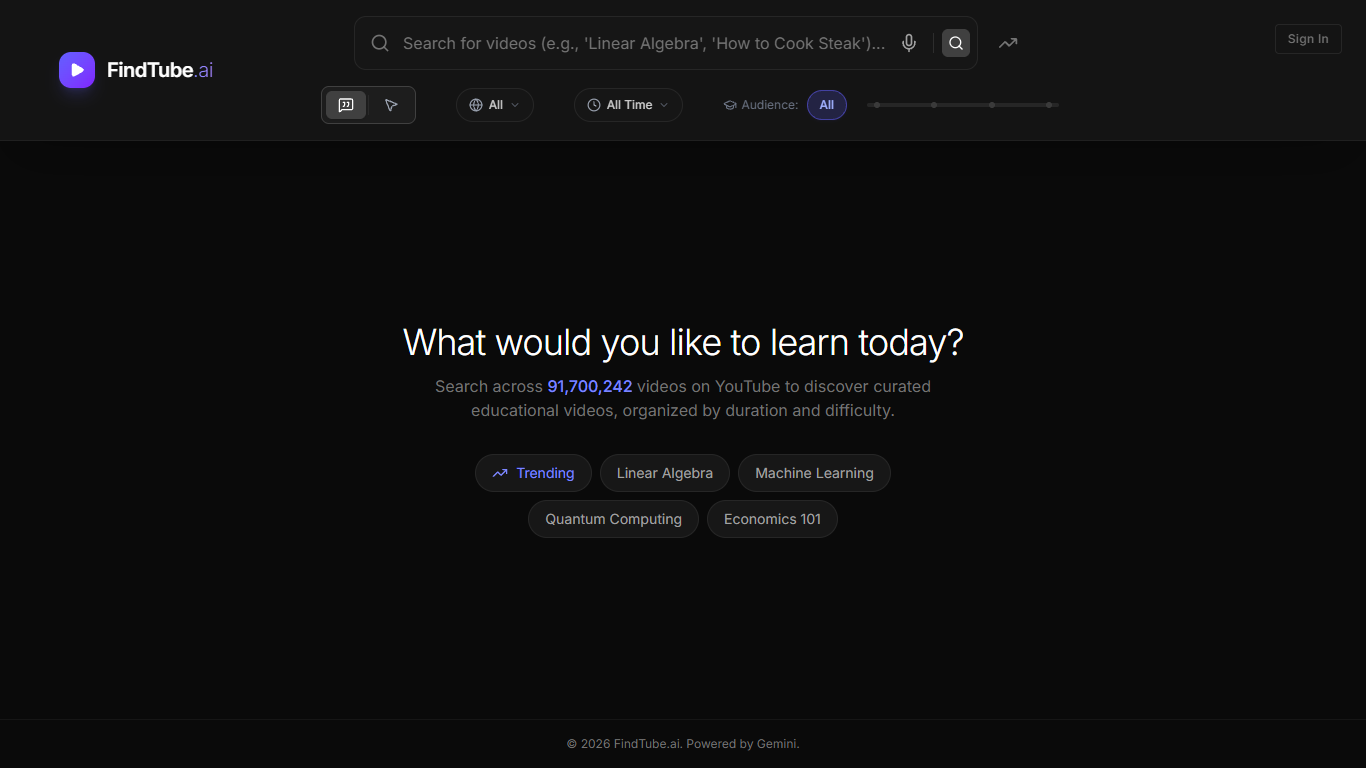The image size is (1366, 768).
Task: Select the subtitle/chat mode icon
Action: (346, 104)
